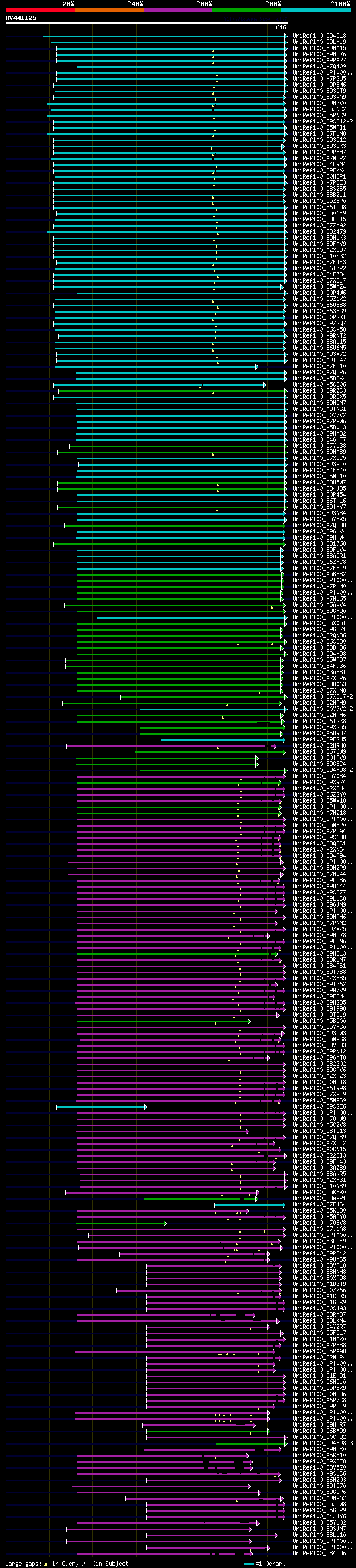Viewport: 356px width, 1568px height.
Task: Select hit label UniRef100_Q22DI3
Action: [319, 1155]
